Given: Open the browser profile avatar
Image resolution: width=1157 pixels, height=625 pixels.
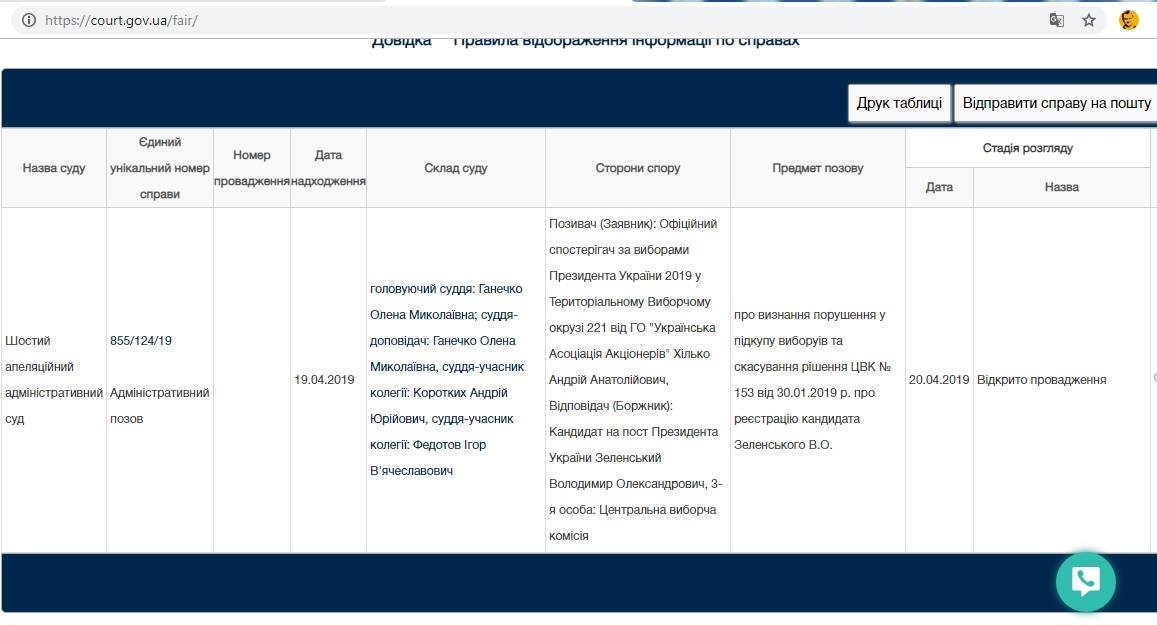Looking at the screenshot, I should pyautogui.click(x=1128, y=19).
